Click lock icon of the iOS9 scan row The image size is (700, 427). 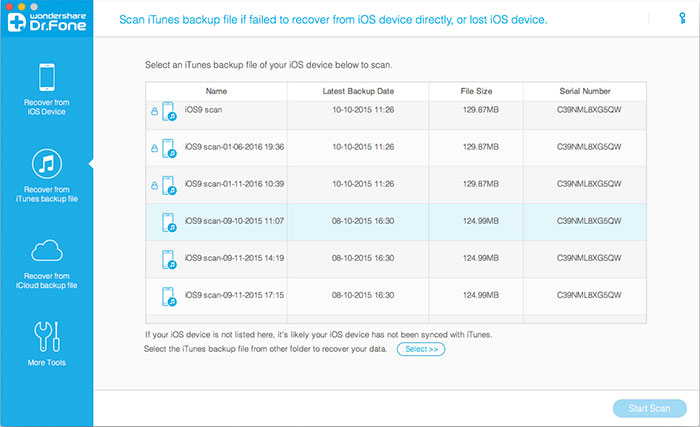point(154,111)
